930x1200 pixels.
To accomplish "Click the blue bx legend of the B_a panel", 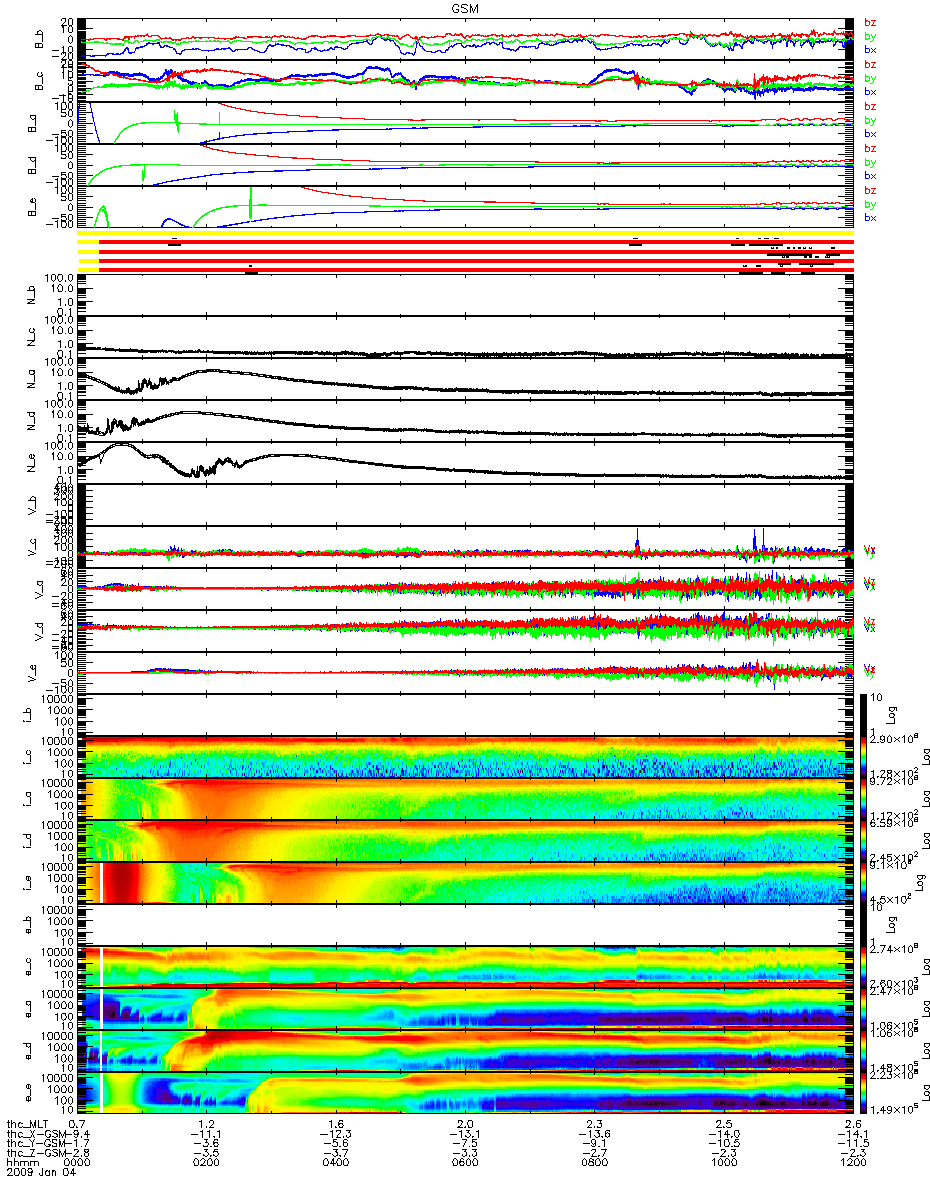I will [870, 133].
